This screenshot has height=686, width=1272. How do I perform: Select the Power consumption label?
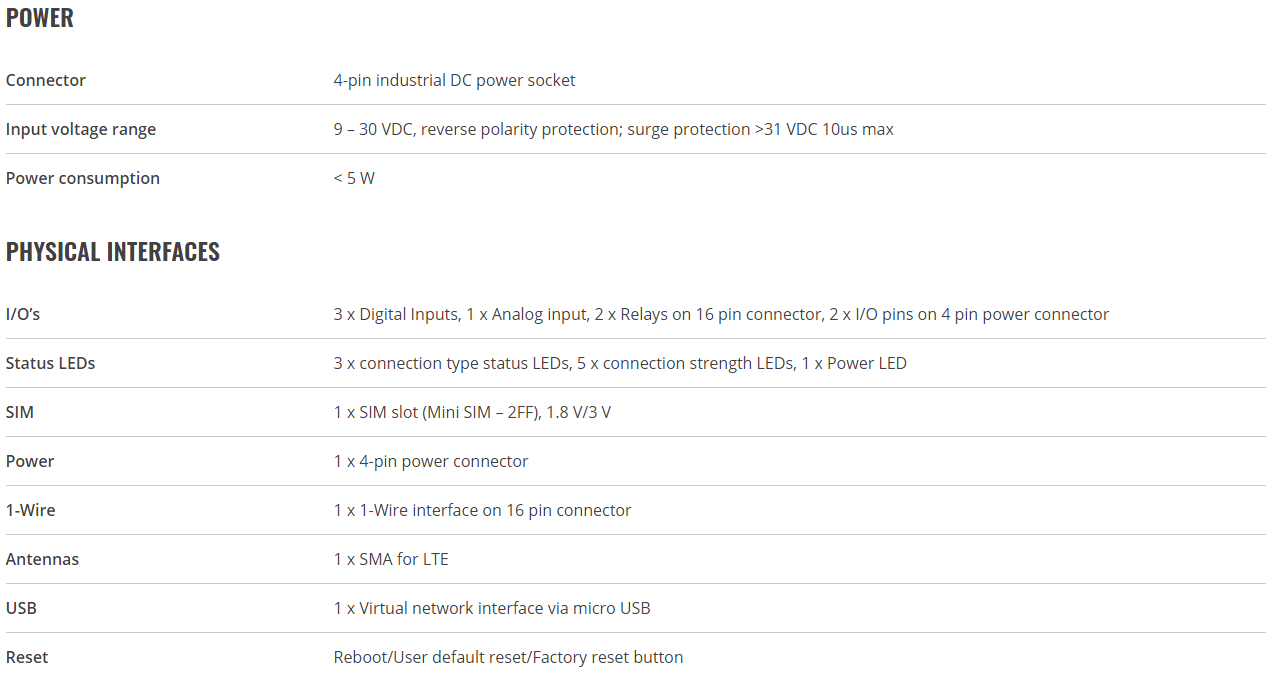(x=83, y=178)
